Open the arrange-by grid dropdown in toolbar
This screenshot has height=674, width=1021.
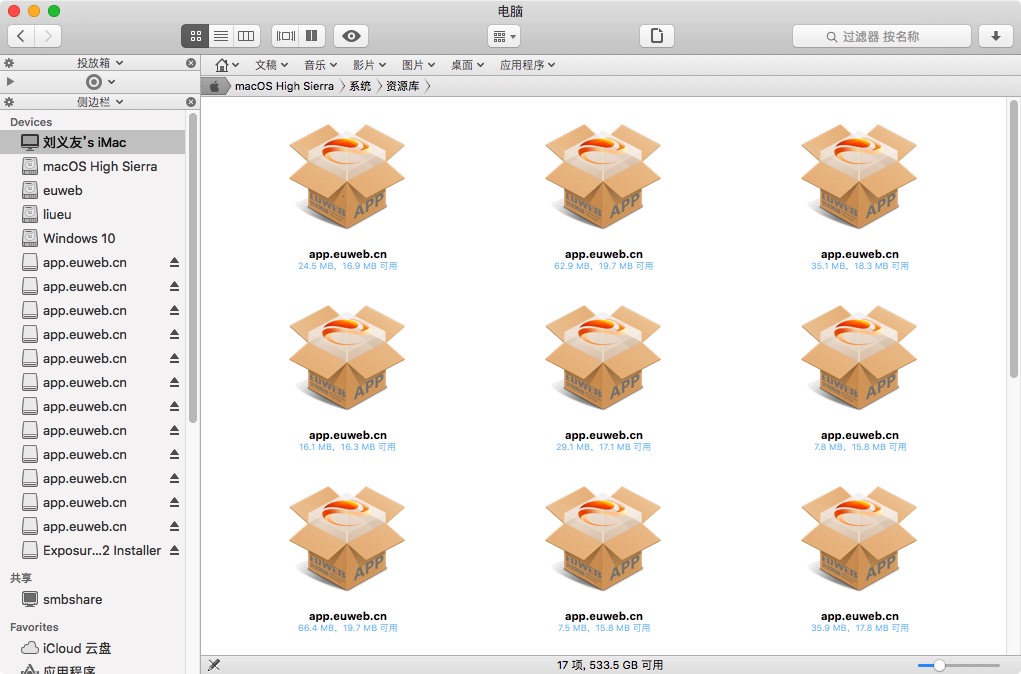(504, 36)
